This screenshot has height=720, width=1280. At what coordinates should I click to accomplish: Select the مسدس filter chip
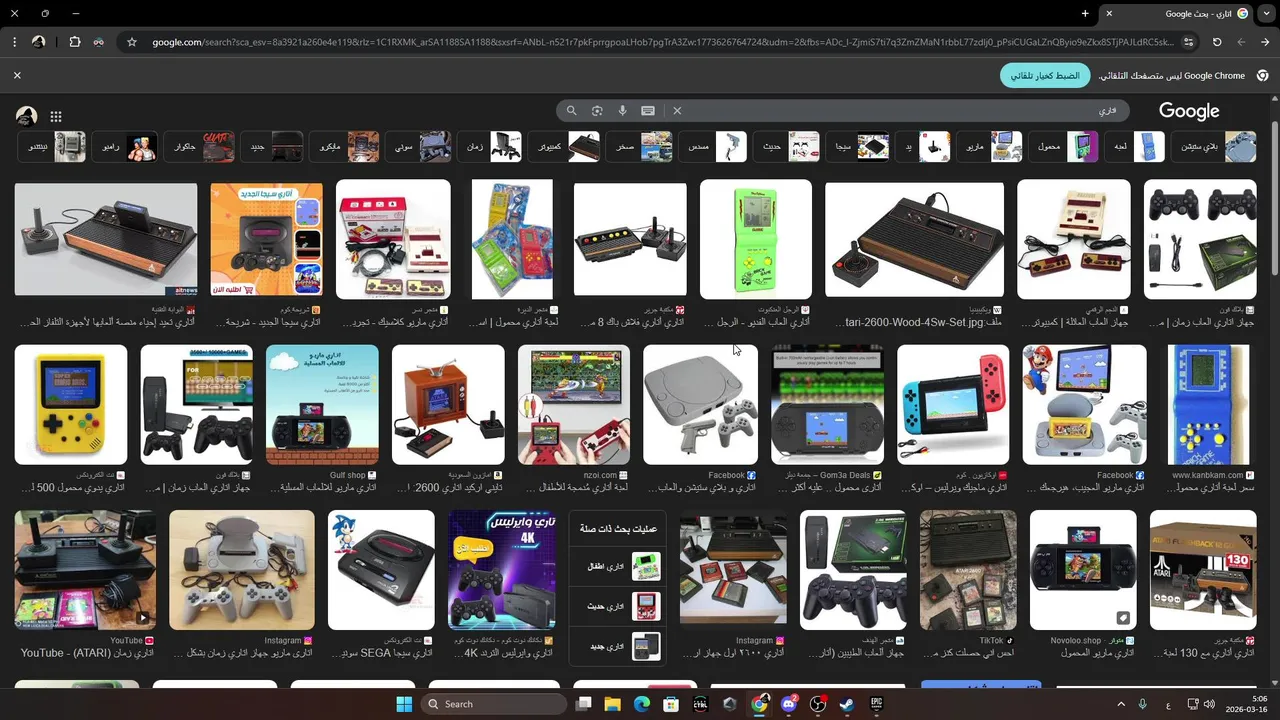pyautogui.click(x=713, y=147)
